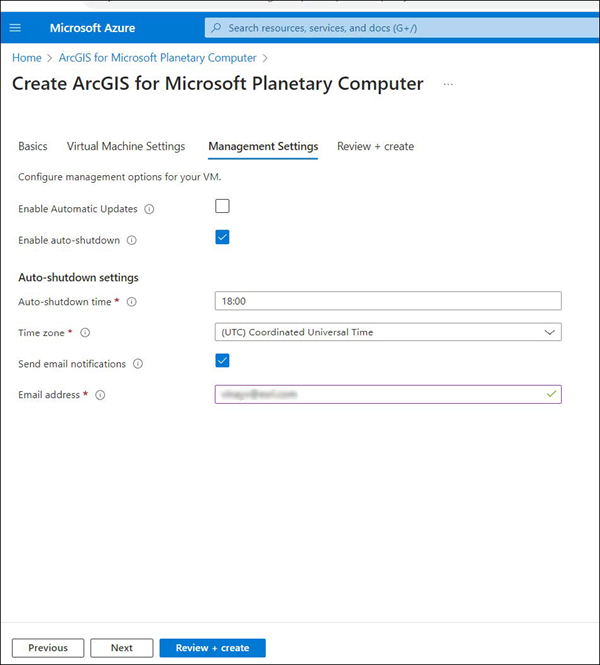Click the Create ArcGIS page title

tap(218, 84)
